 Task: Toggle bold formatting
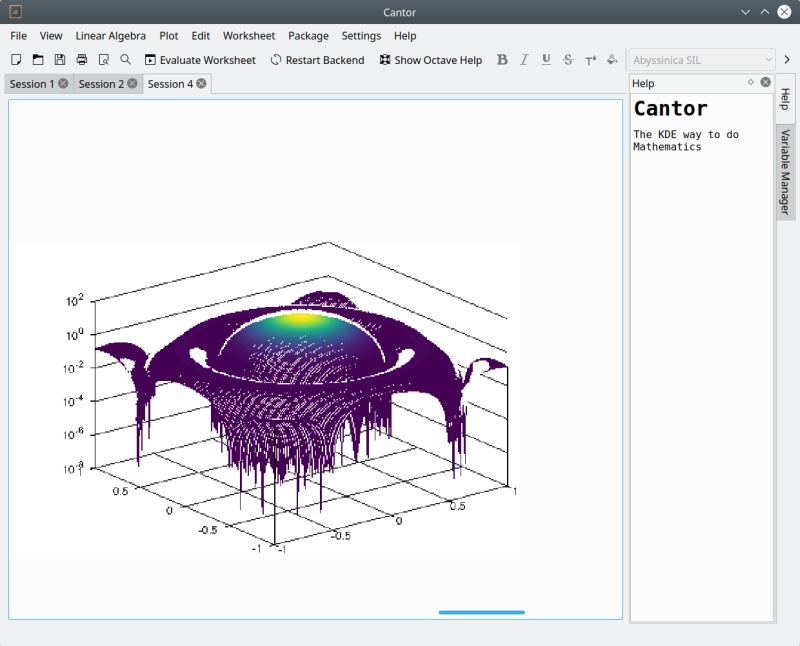502,60
